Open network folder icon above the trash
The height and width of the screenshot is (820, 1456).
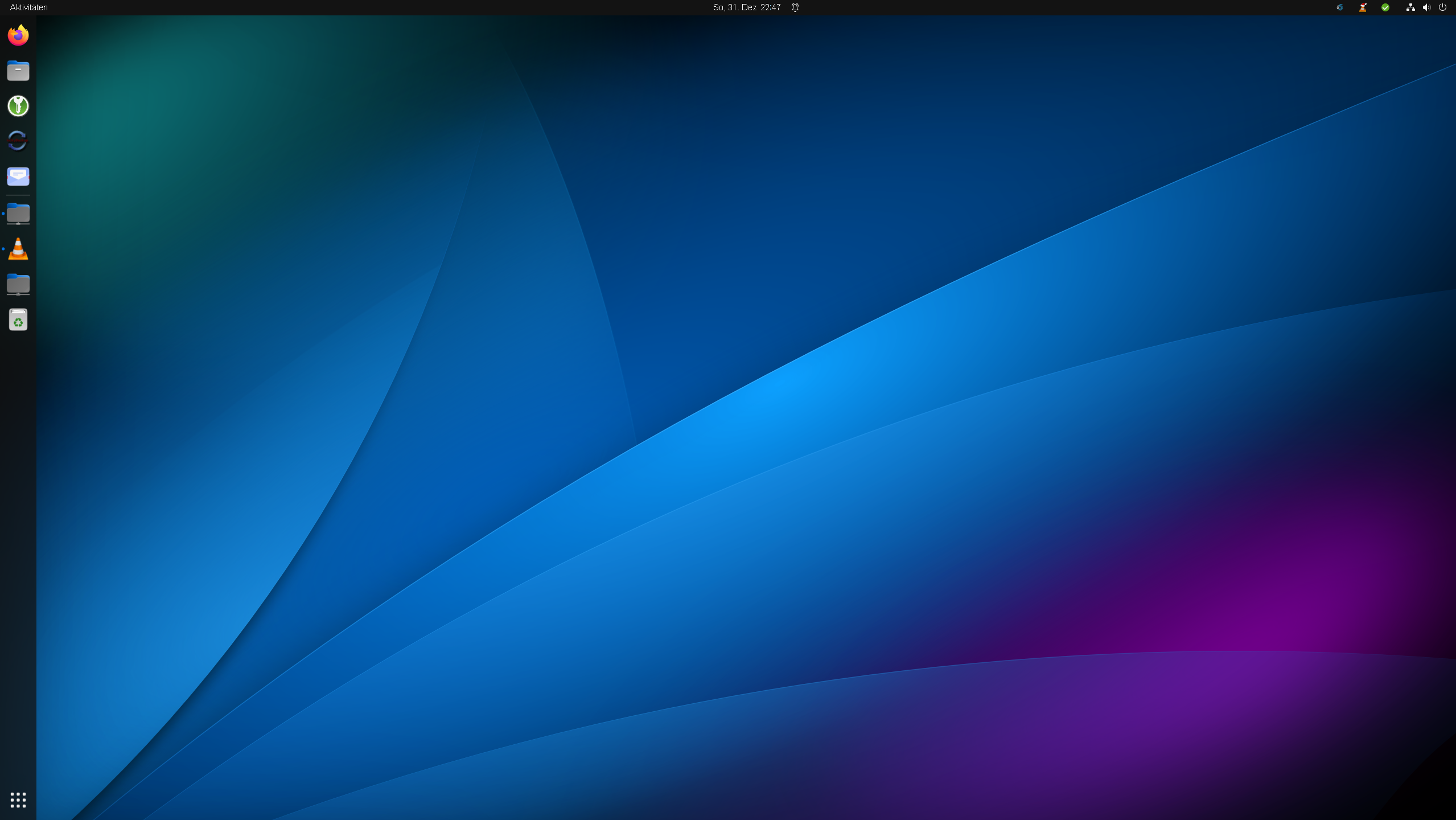[x=18, y=285]
